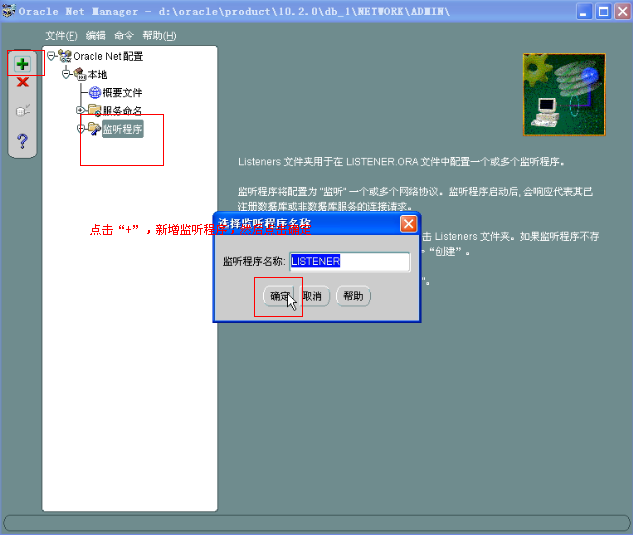Screen dimensions: 633x535
Task: Click the local (本地) node icon
Action: coord(80,74)
